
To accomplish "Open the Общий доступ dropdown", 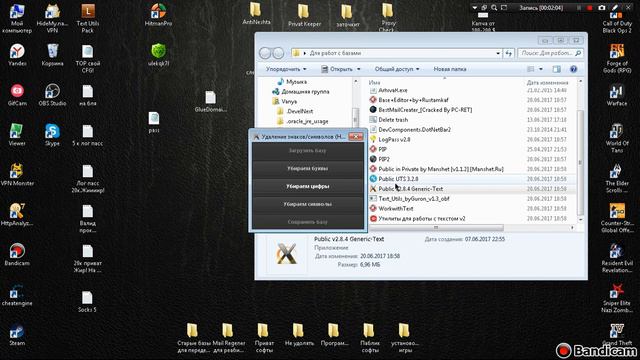I will pyautogui.click(x=397, y=69).
